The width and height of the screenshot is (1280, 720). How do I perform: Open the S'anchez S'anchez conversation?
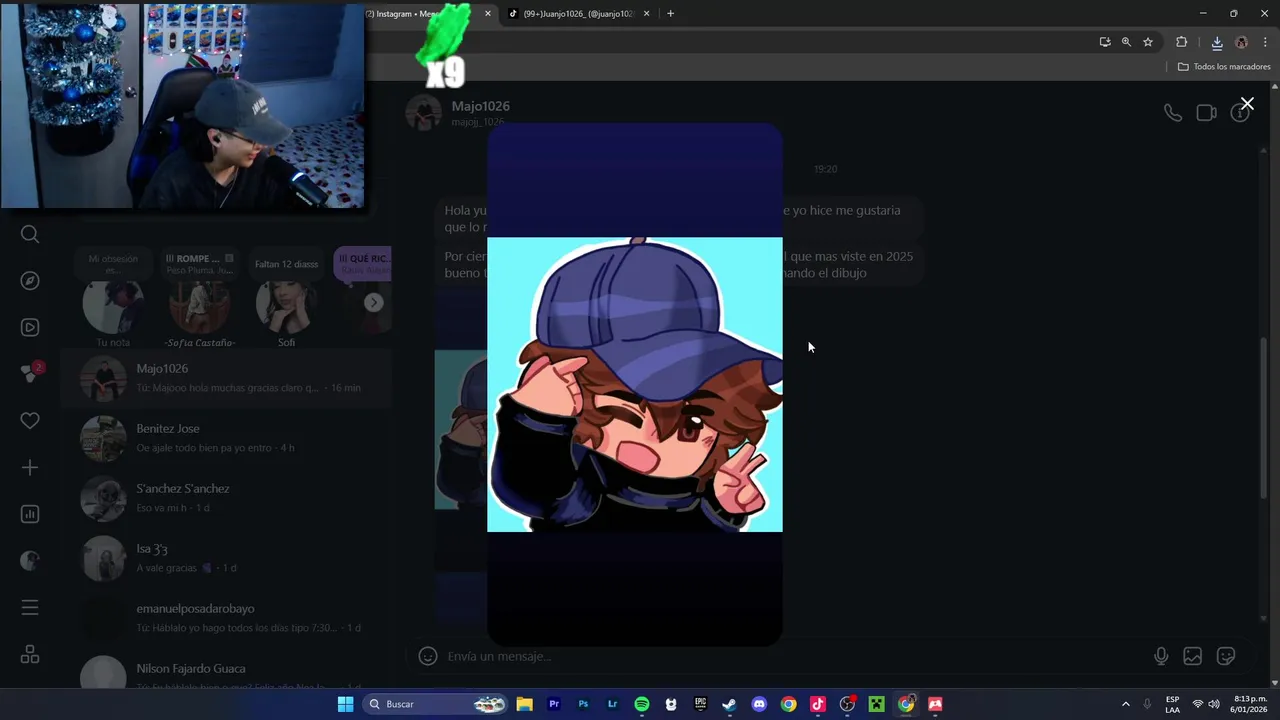coord(225,498)
